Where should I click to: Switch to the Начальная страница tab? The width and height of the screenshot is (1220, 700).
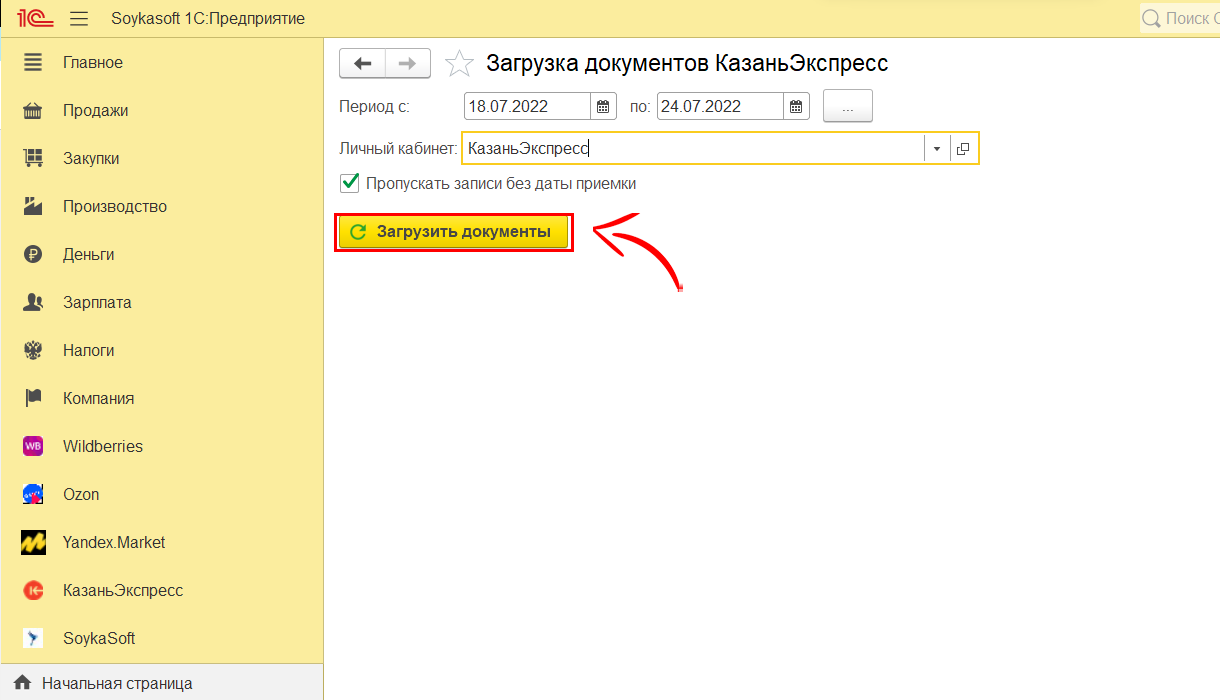point(117,684)
